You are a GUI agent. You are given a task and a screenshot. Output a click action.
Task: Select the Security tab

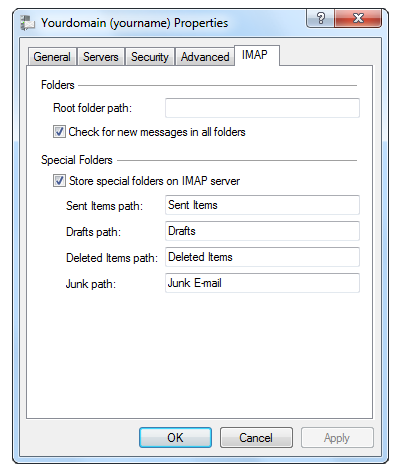[x=150, y=57]
